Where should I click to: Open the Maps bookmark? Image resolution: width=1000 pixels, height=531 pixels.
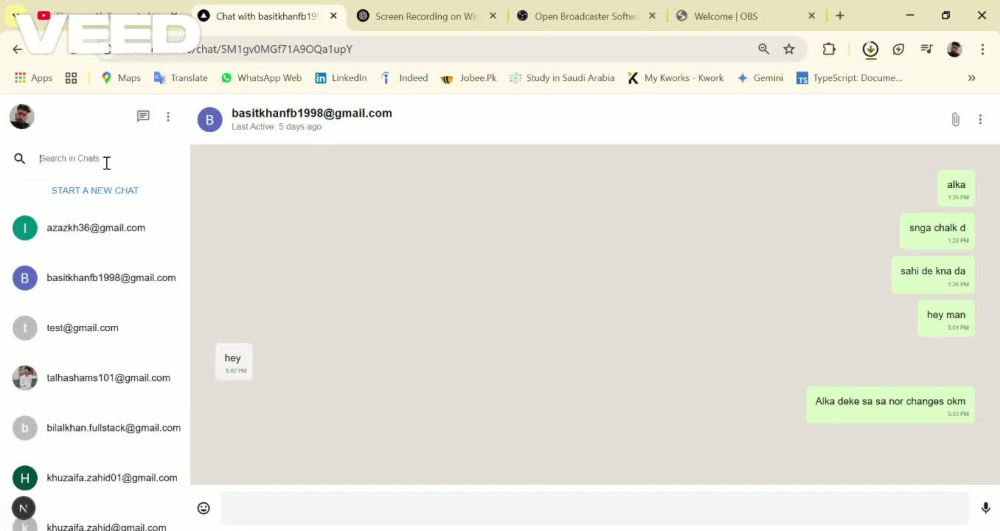point(121,78)
